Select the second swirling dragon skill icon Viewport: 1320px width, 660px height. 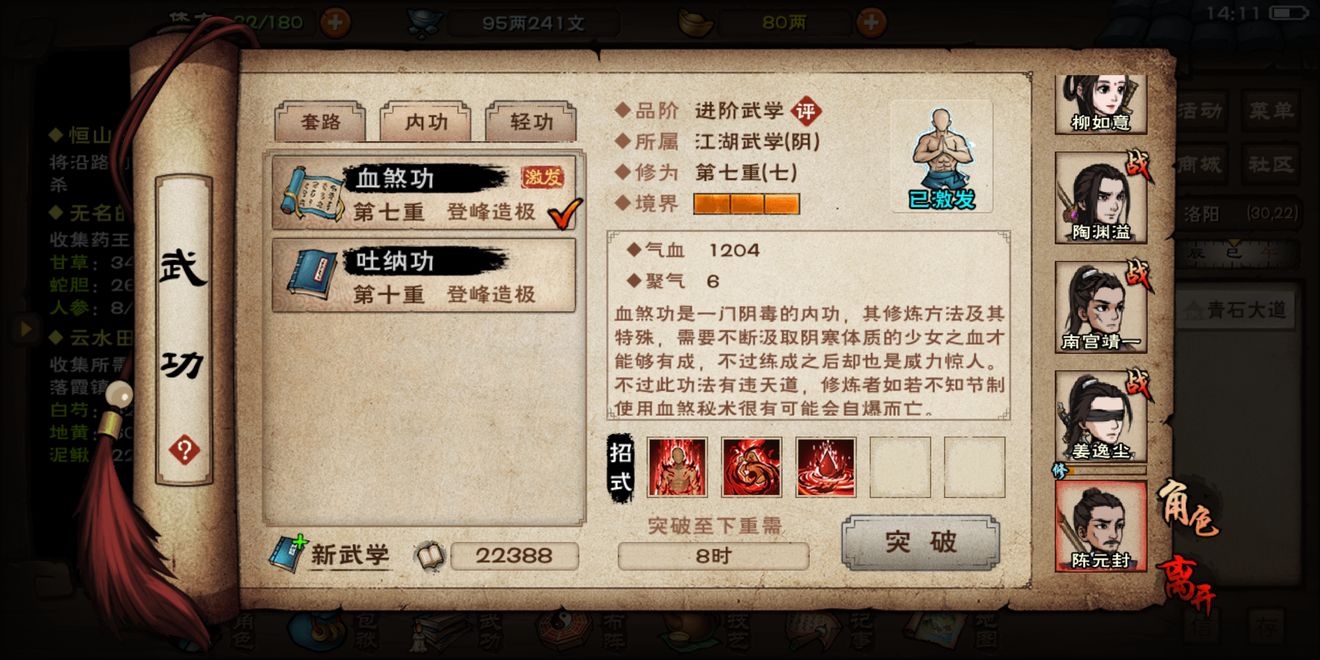[751, 467]
